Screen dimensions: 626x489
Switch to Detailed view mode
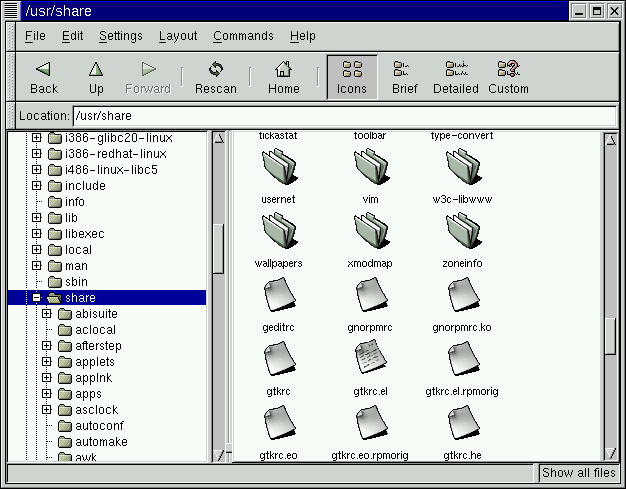[x=456, y=77]
